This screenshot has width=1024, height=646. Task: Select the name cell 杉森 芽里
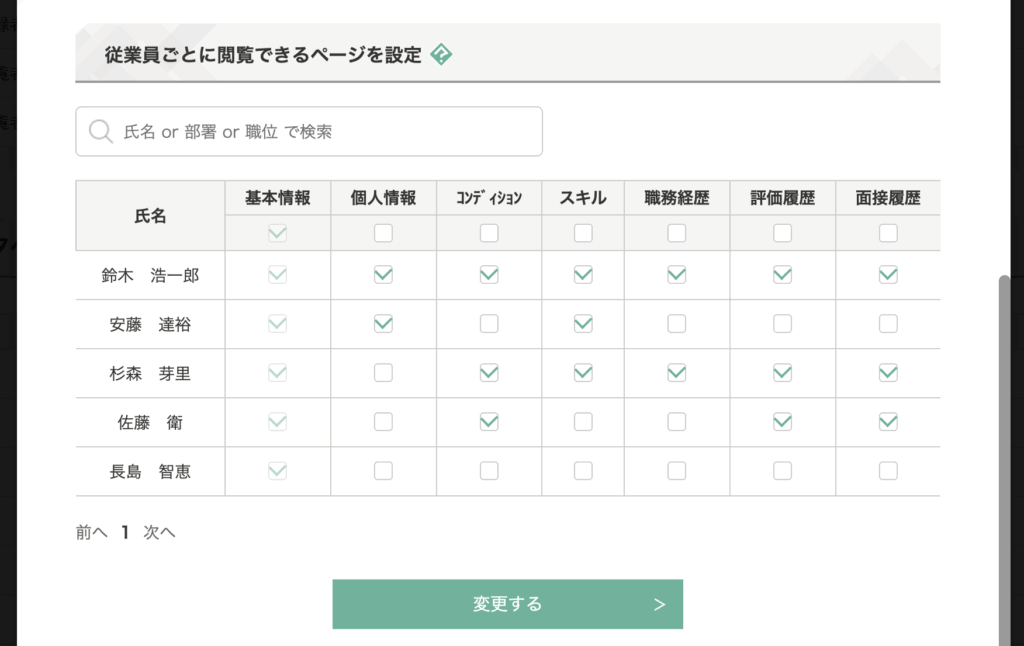point(150,373)
